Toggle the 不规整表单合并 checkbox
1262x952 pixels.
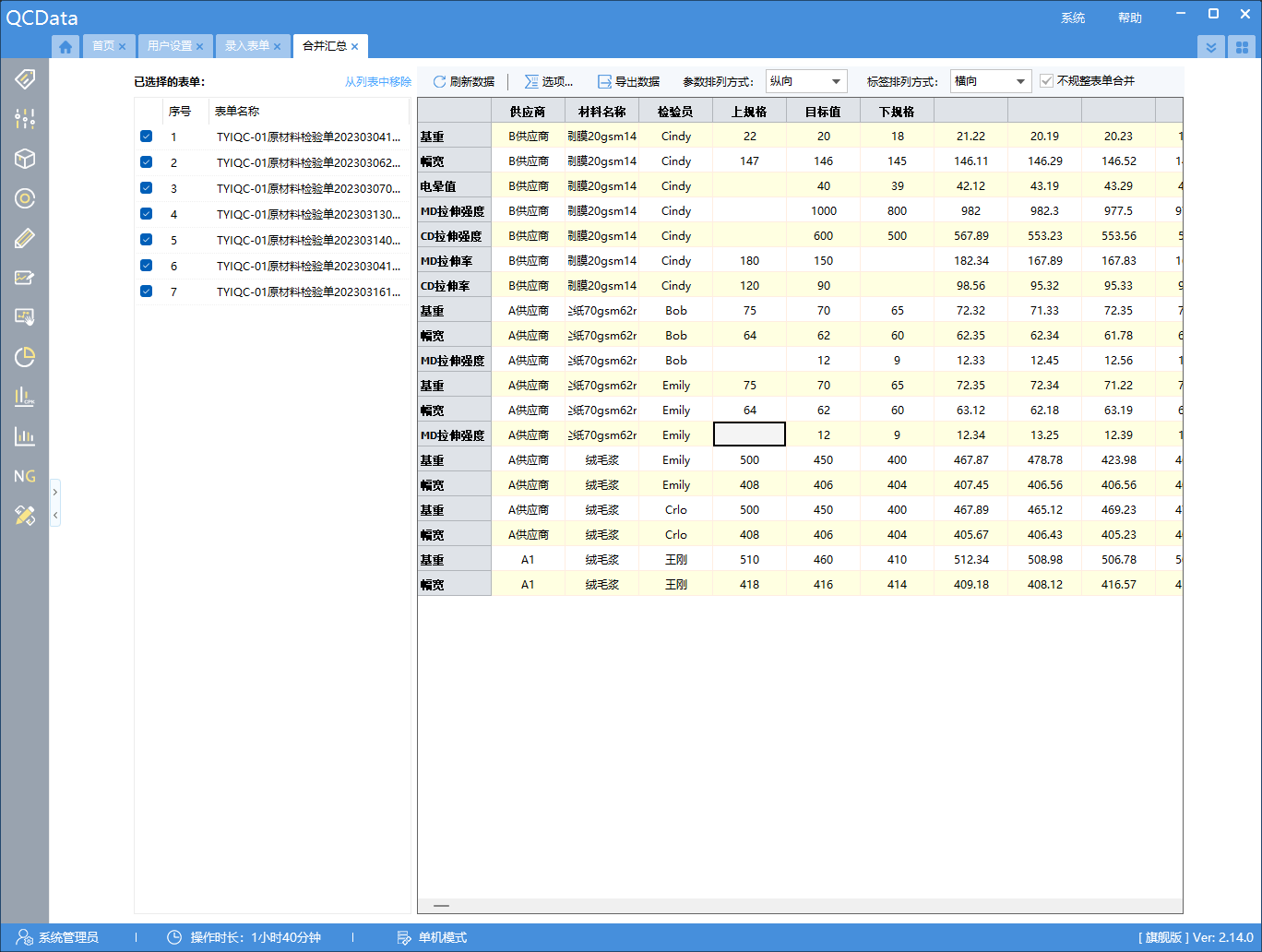click(1046, 81)
